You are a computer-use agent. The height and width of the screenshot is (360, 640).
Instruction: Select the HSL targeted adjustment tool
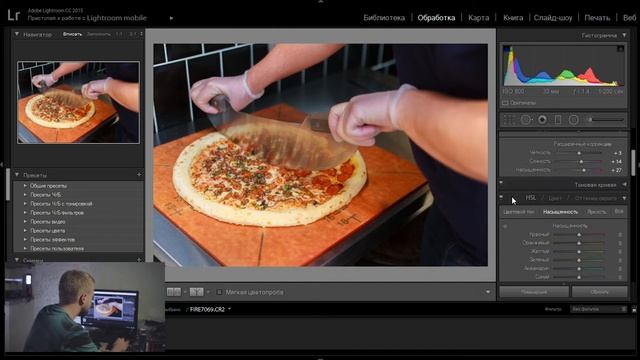point(505,226)
